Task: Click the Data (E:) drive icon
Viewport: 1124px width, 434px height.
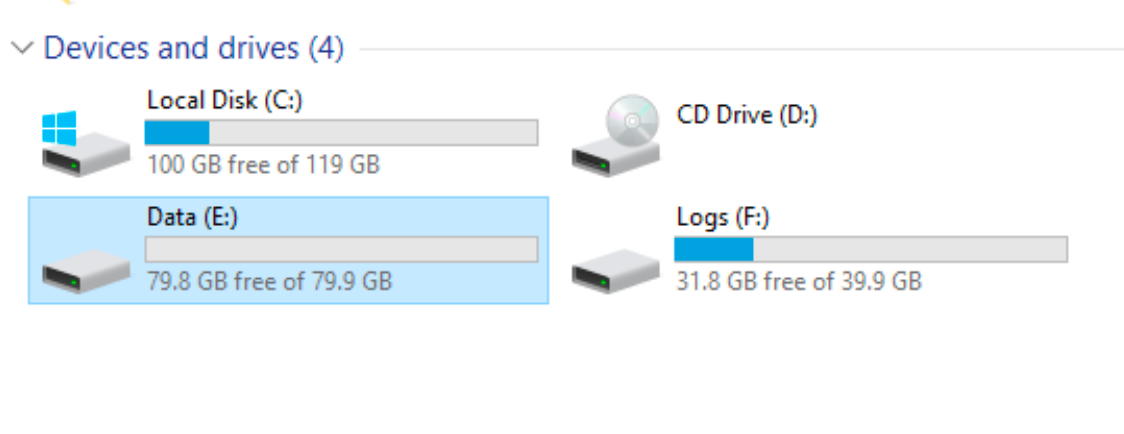Action: pos(86,270)
